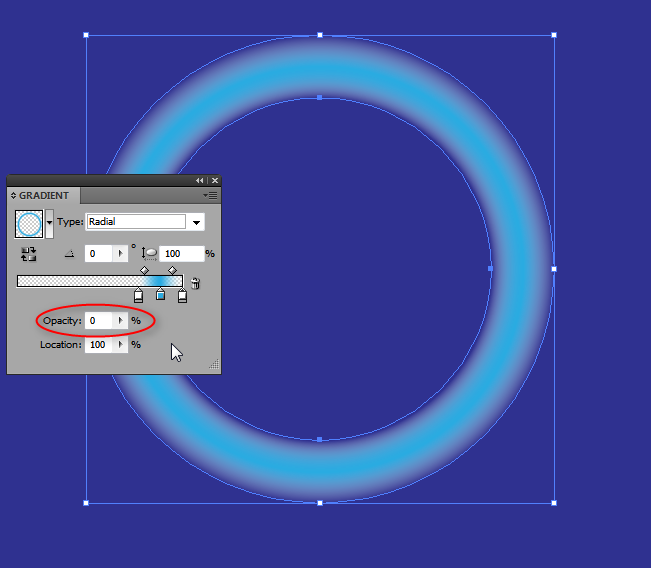The image size is (651, 568).
Task: Click the gradient fill preview thumbnail
Action: coord(30,222)
